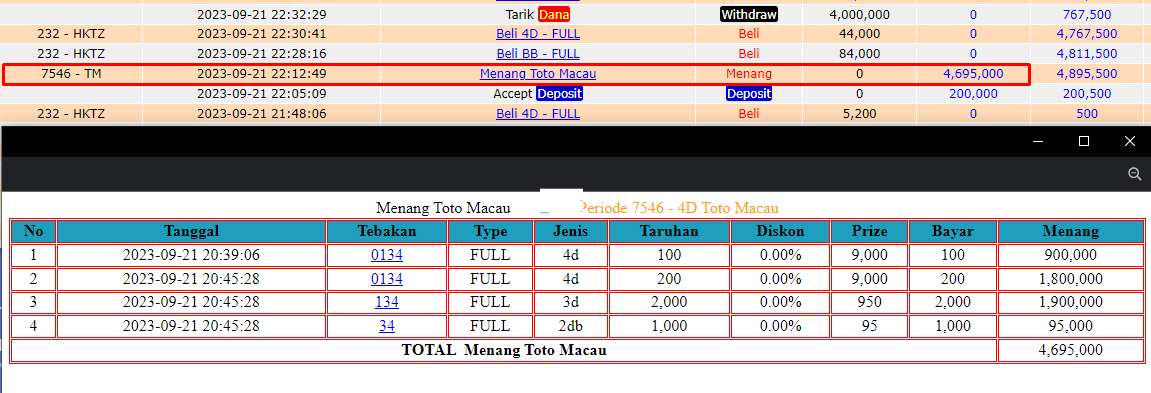The image size is (1151, 393).
Task: Select the 1,800,000 winning amount
Action: point(1070,280)
